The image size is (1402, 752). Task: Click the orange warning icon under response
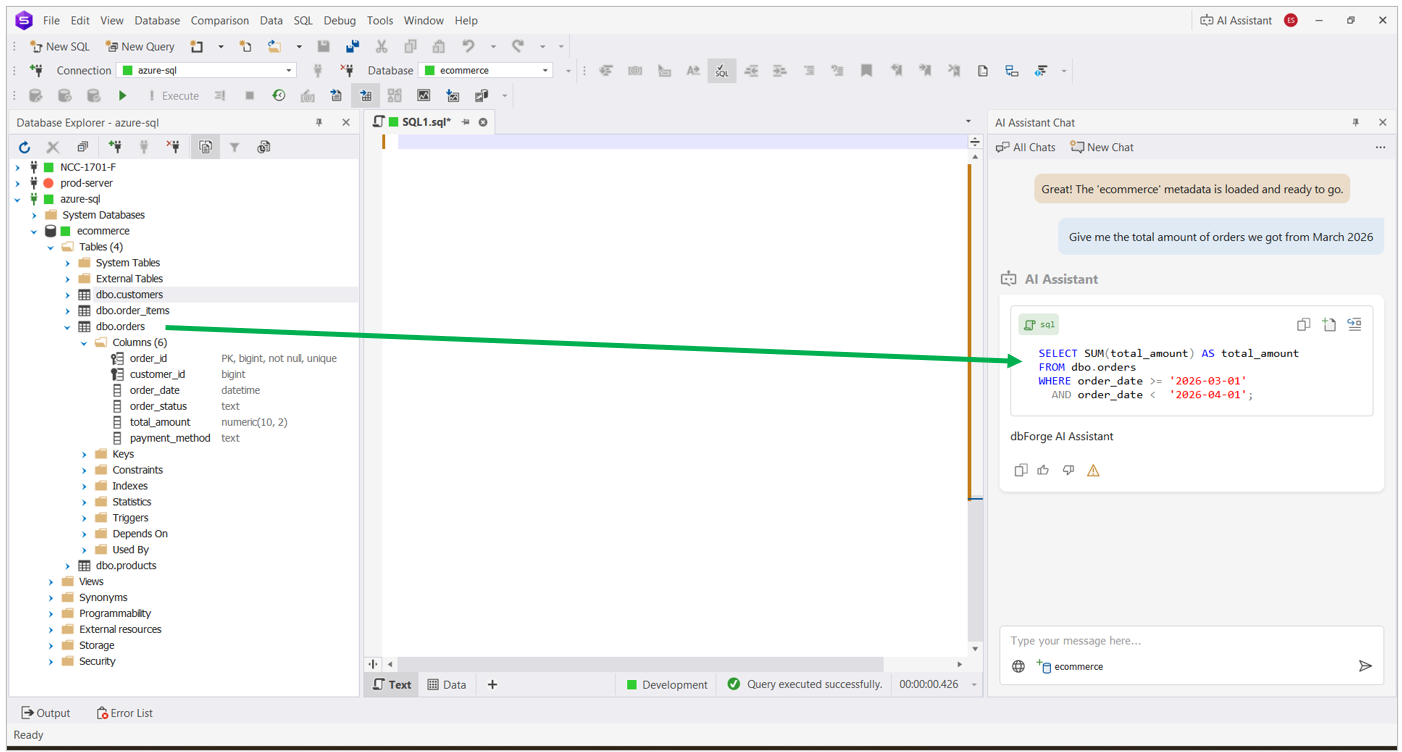[1093, 470]
